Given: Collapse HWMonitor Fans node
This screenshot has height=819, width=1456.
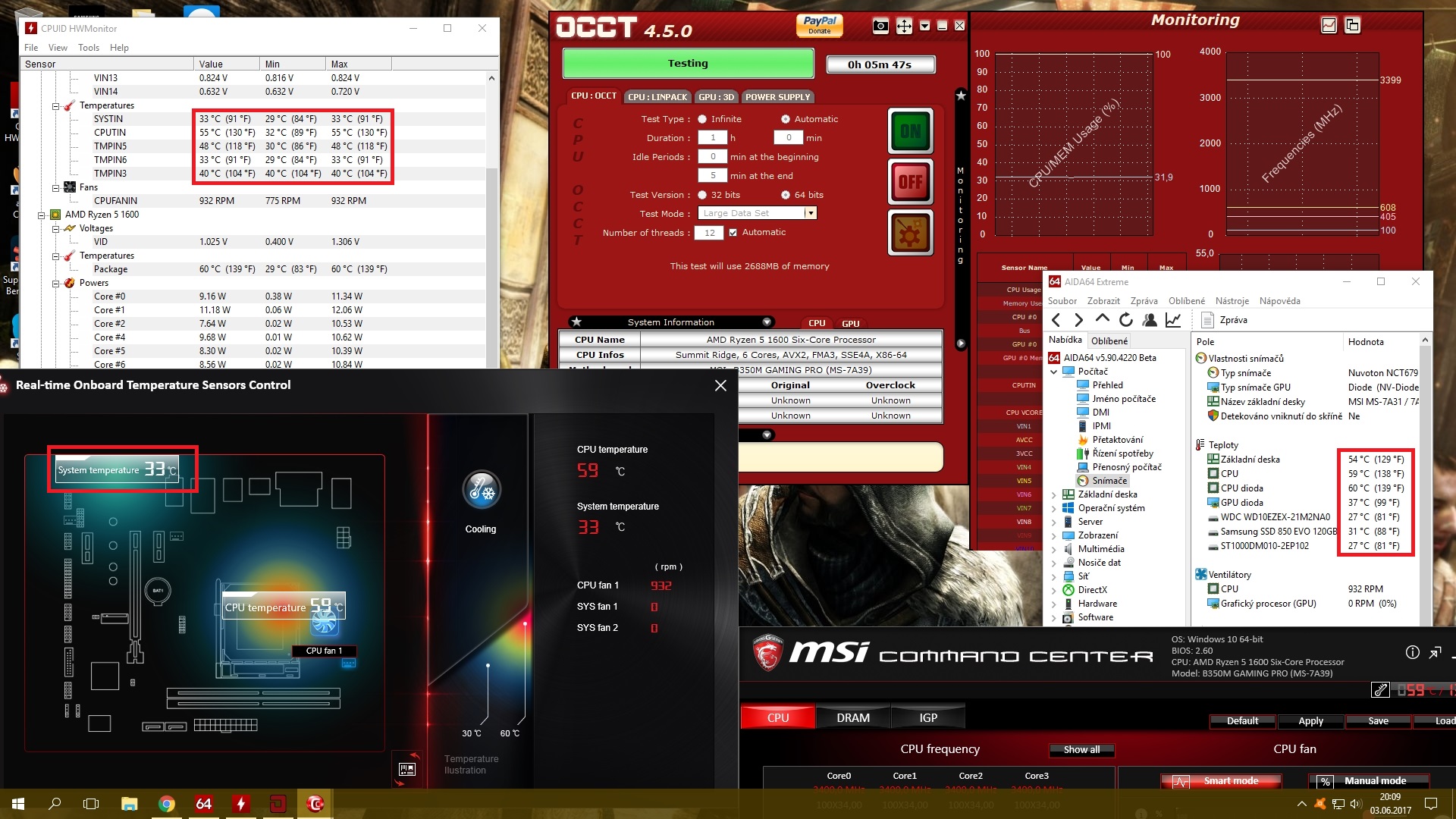Looking at the screenshot, I should coord(55,188).
